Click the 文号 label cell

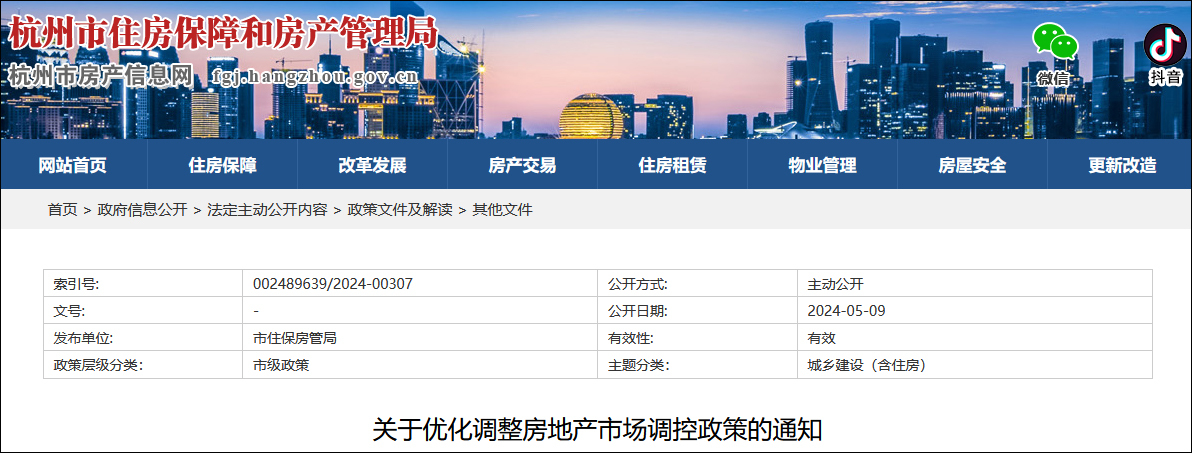(x=143, y=311)
